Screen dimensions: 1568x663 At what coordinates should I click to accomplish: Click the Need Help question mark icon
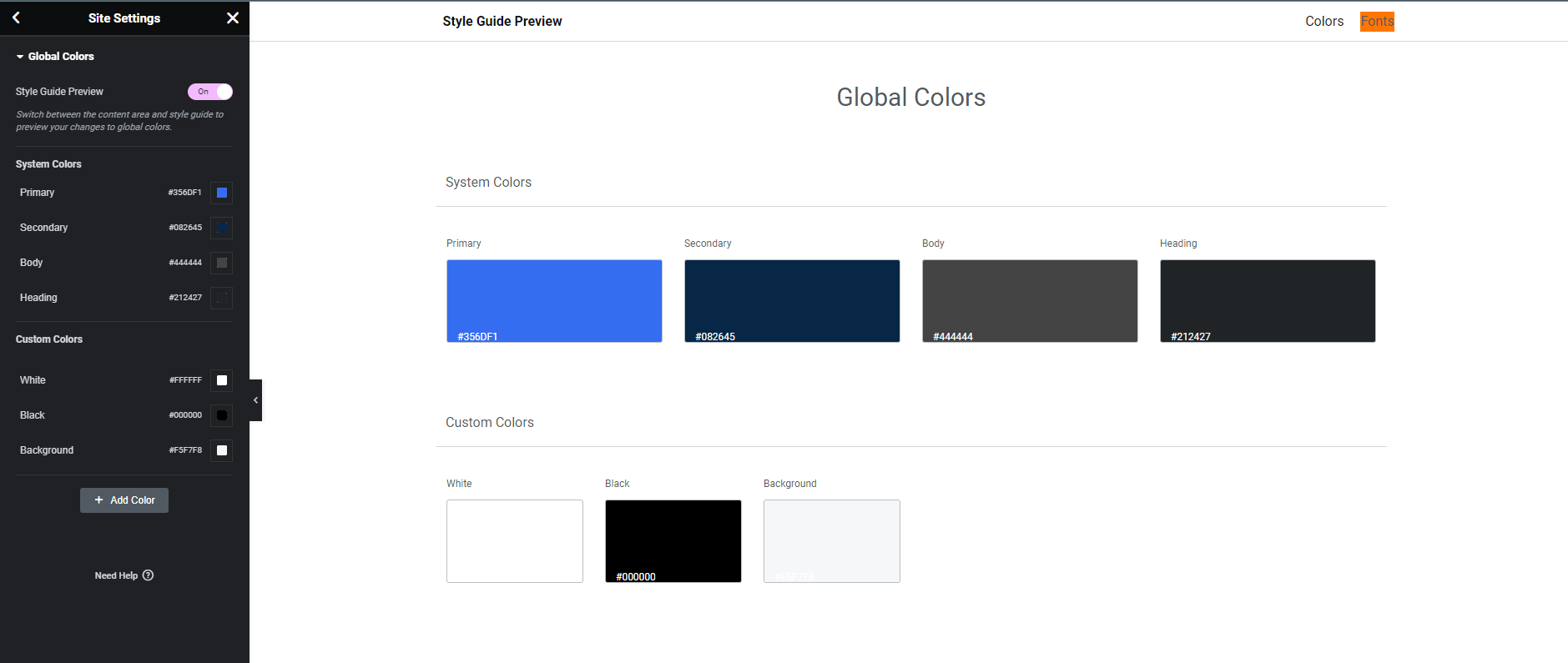tap(149, 575)
